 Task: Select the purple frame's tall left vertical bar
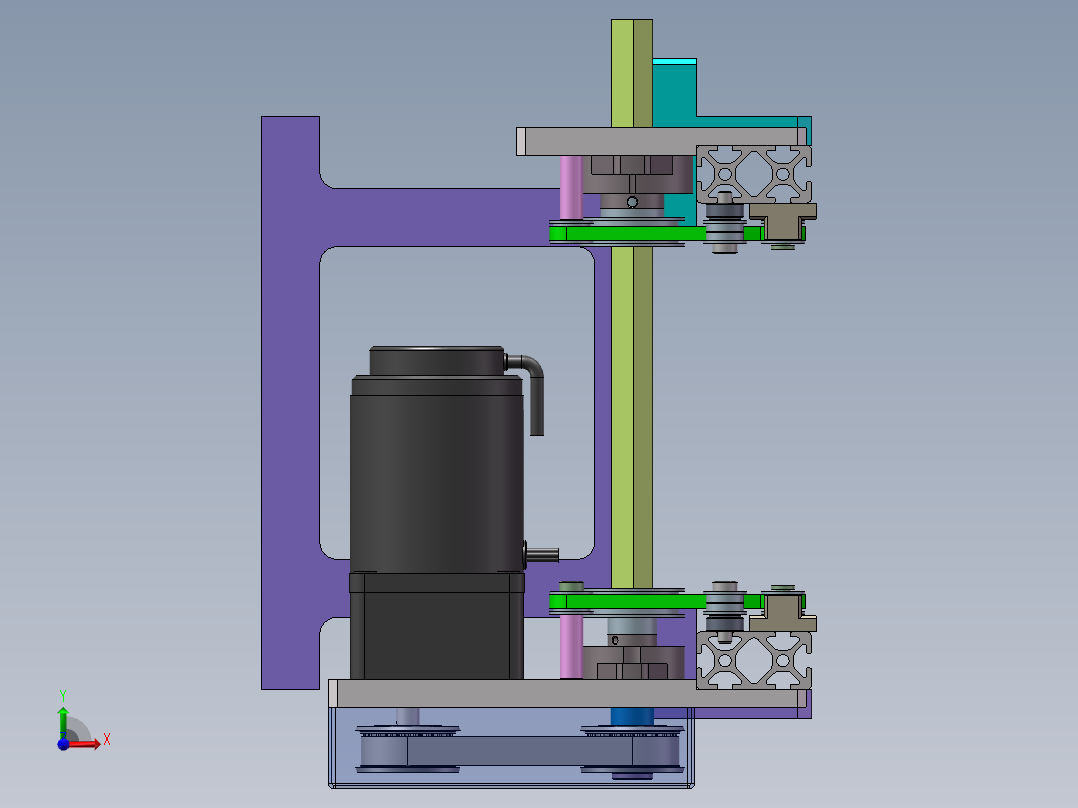(x=290, y=402)
